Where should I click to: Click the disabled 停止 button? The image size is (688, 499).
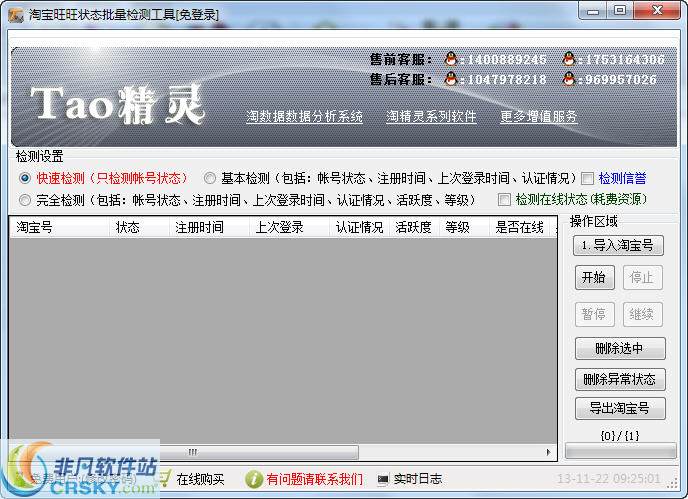point(642,277)
